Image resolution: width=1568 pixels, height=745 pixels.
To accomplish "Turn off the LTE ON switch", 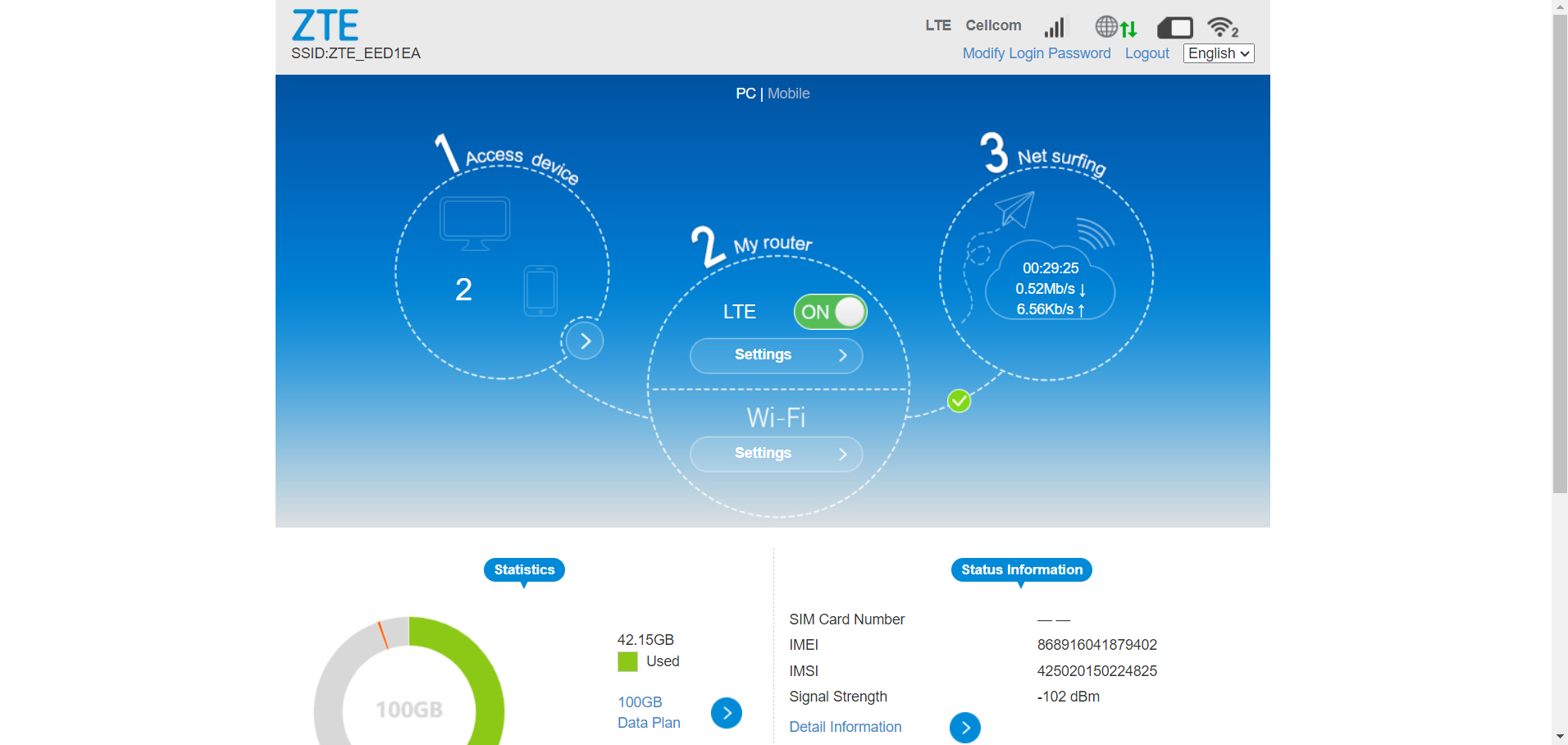I will coord(830,312).
